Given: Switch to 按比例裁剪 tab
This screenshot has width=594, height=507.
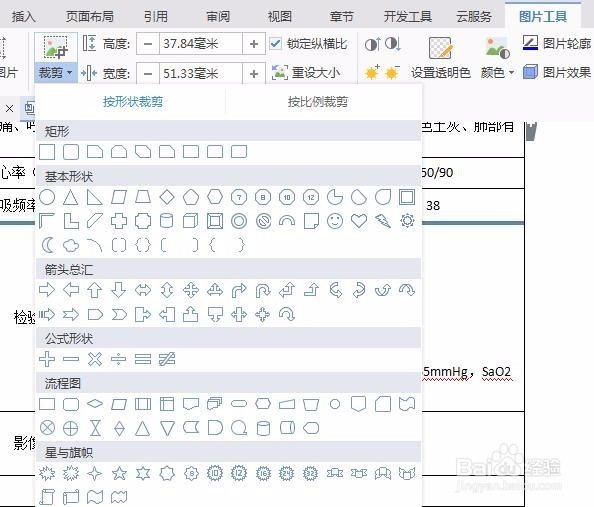Looking at the screenshot, I should 317,102.
